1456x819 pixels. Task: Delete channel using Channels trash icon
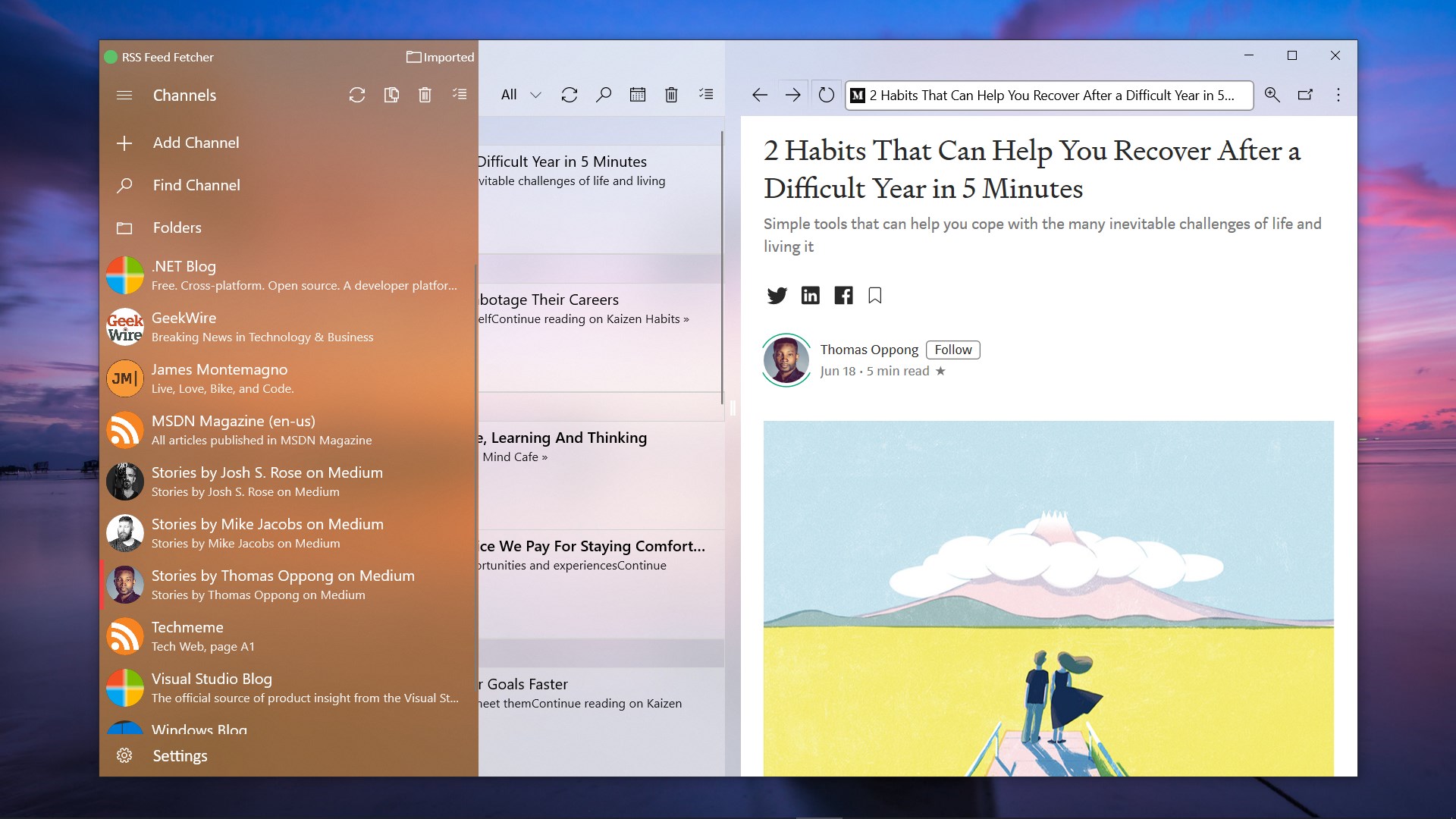[425, 95]
